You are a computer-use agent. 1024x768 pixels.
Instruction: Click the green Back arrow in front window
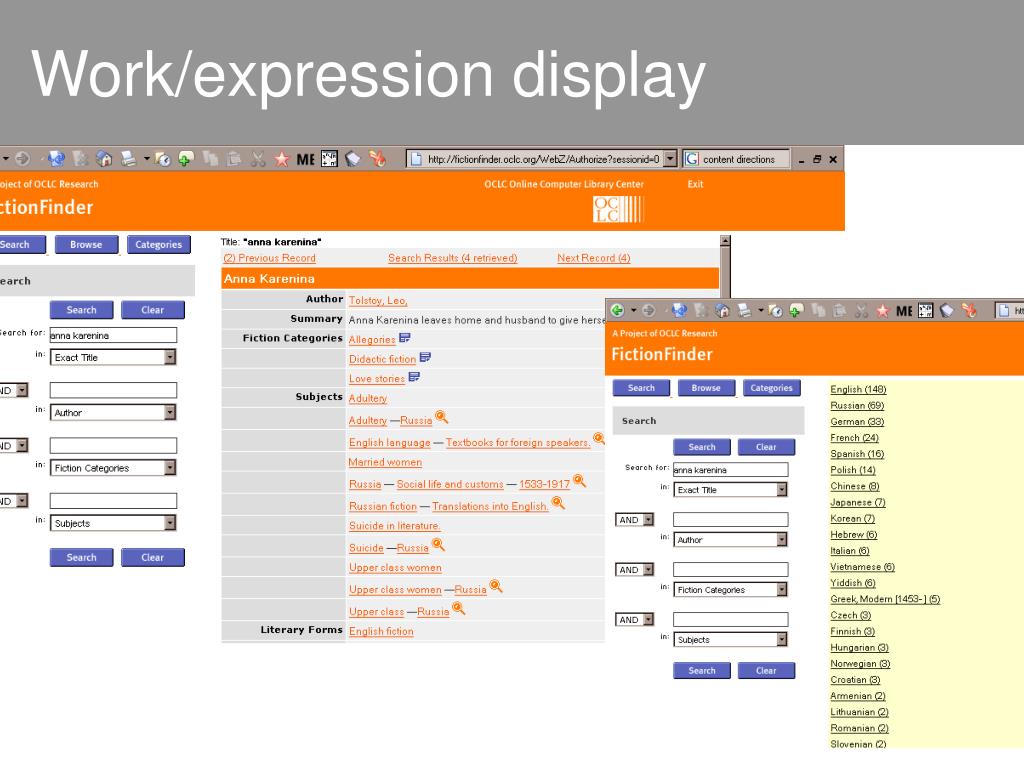tap(617, 310)
